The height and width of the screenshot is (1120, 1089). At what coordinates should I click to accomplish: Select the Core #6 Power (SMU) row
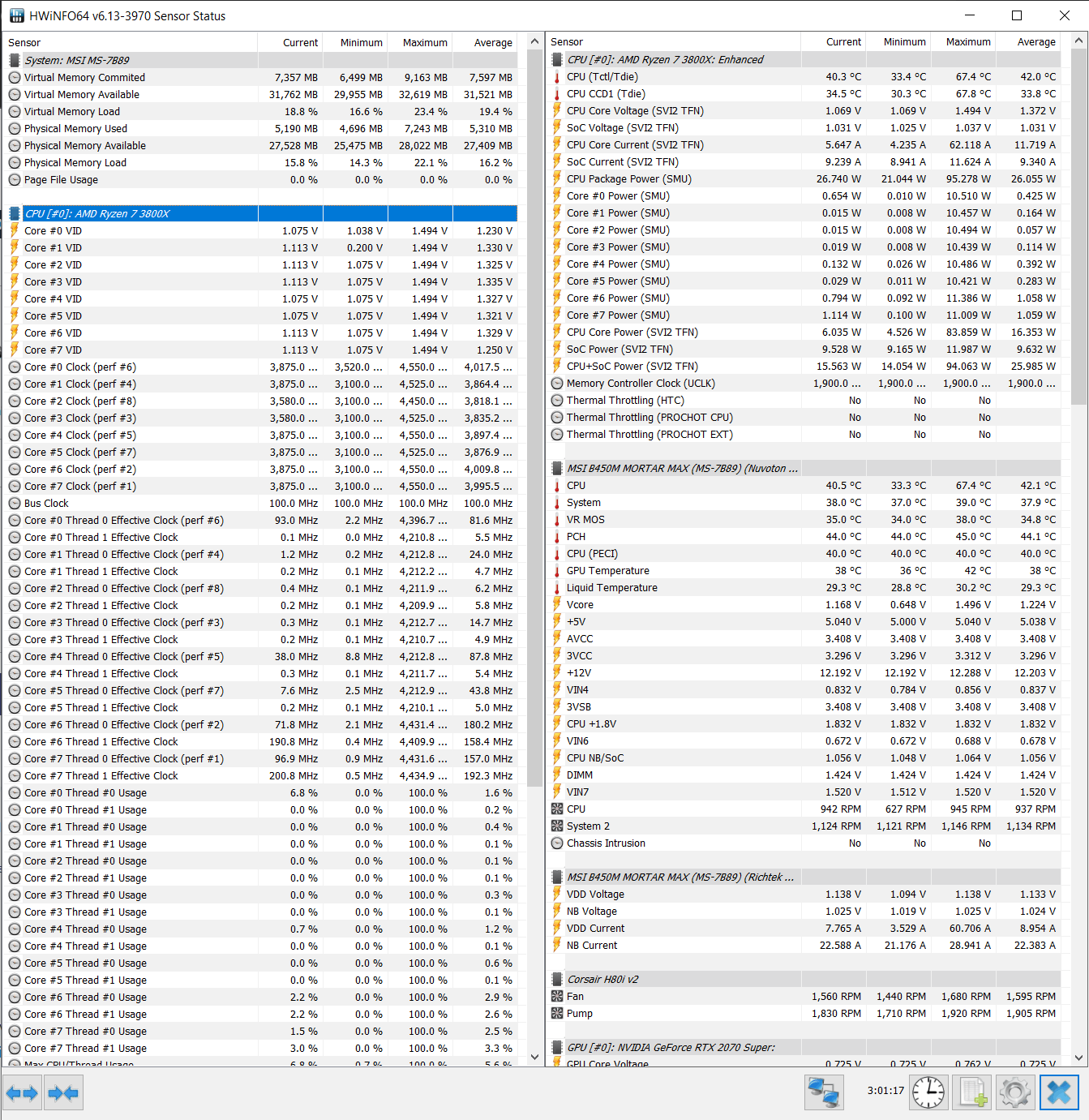[x=804, y=298]
